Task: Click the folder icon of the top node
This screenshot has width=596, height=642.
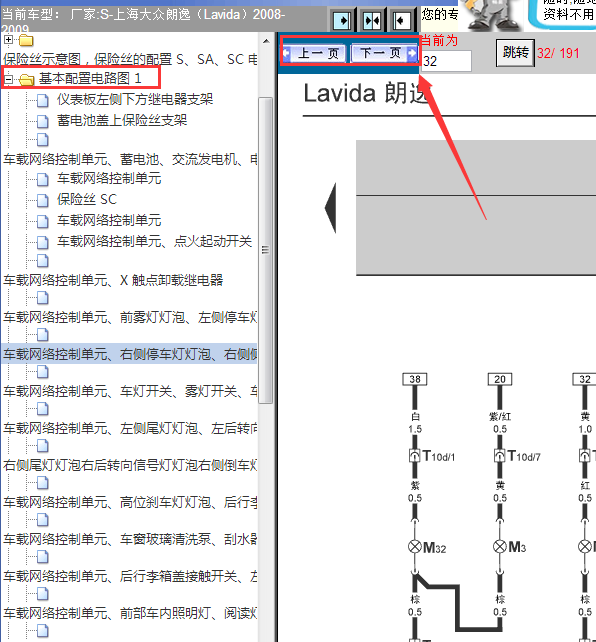Action: [x=26, y=40]
